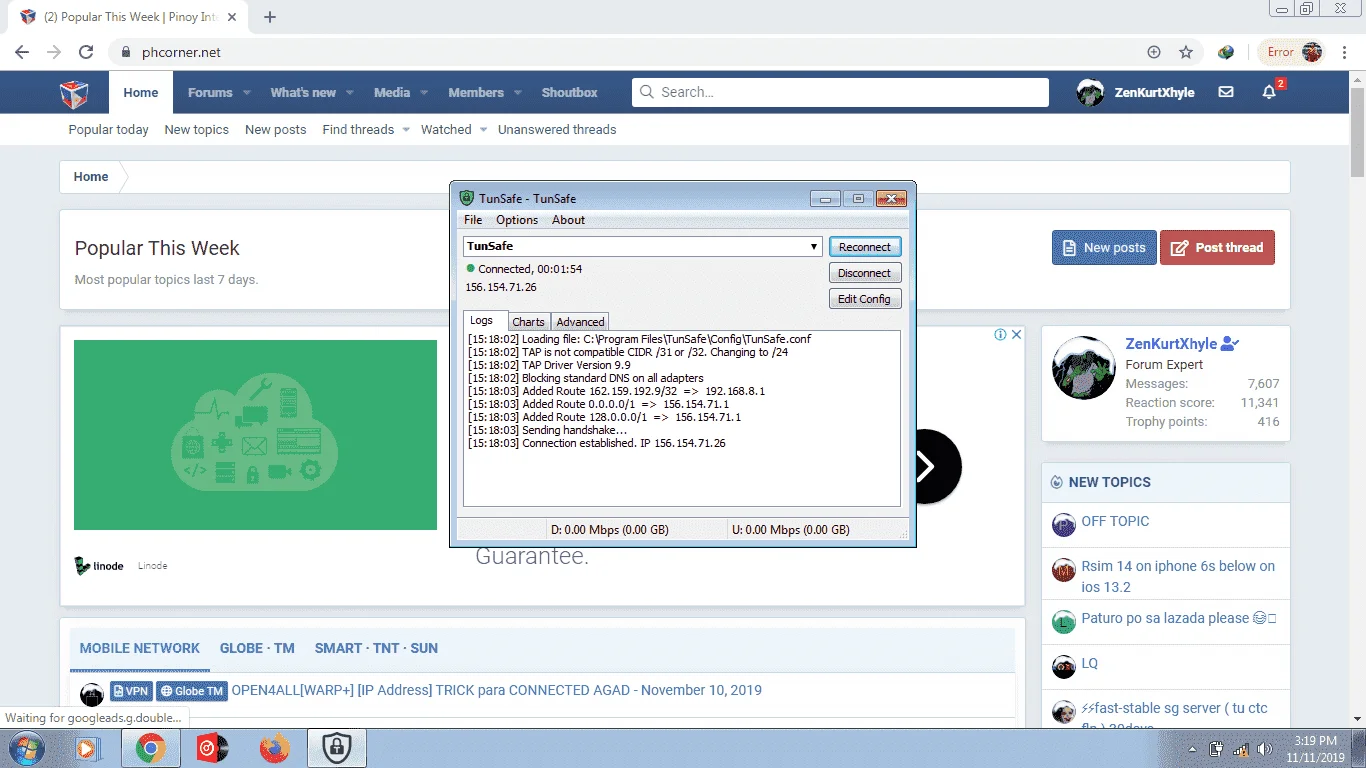Switch to the Charts tab in TunSafe

(x=528, y=322)
